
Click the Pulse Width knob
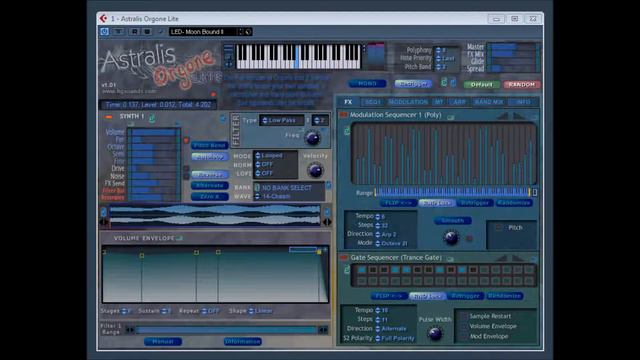tap(435, 333)
